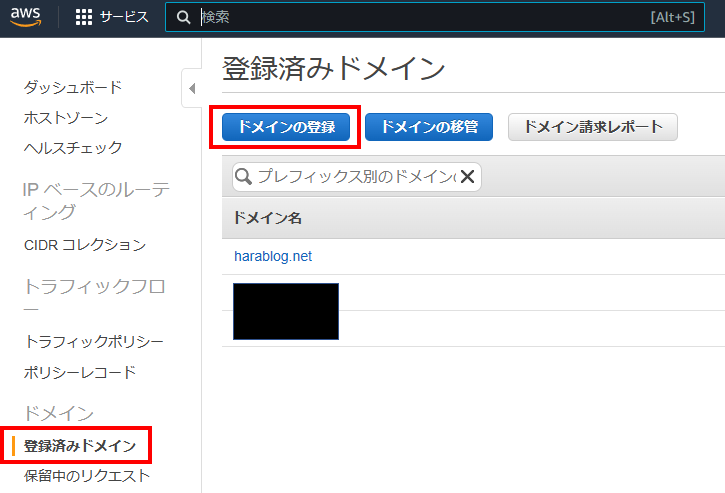Open the サービス grid menu icon
The image size is (725, 493).
click(84, 17)
